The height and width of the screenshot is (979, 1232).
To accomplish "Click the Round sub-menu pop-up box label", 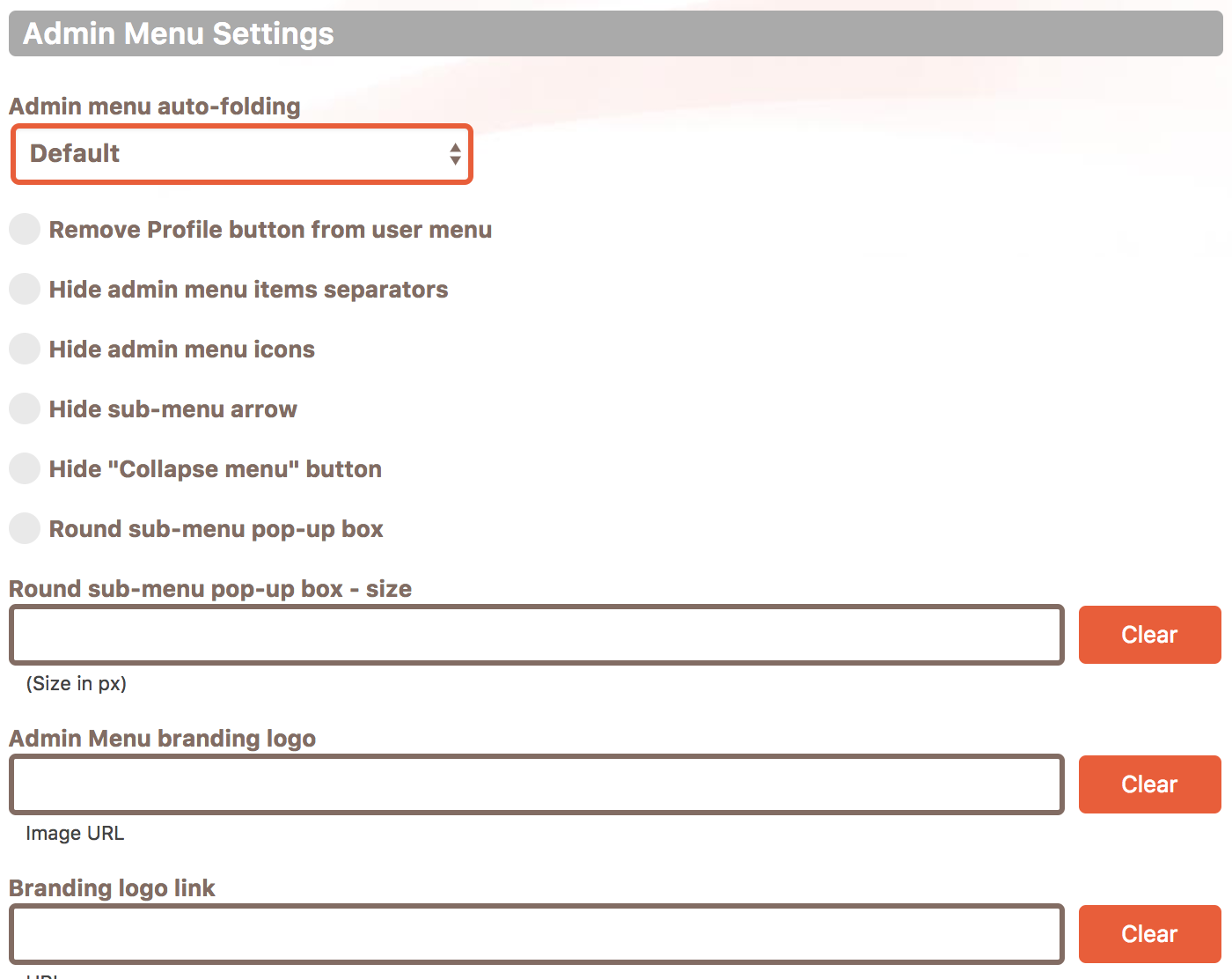I will [x=216, y=529].
